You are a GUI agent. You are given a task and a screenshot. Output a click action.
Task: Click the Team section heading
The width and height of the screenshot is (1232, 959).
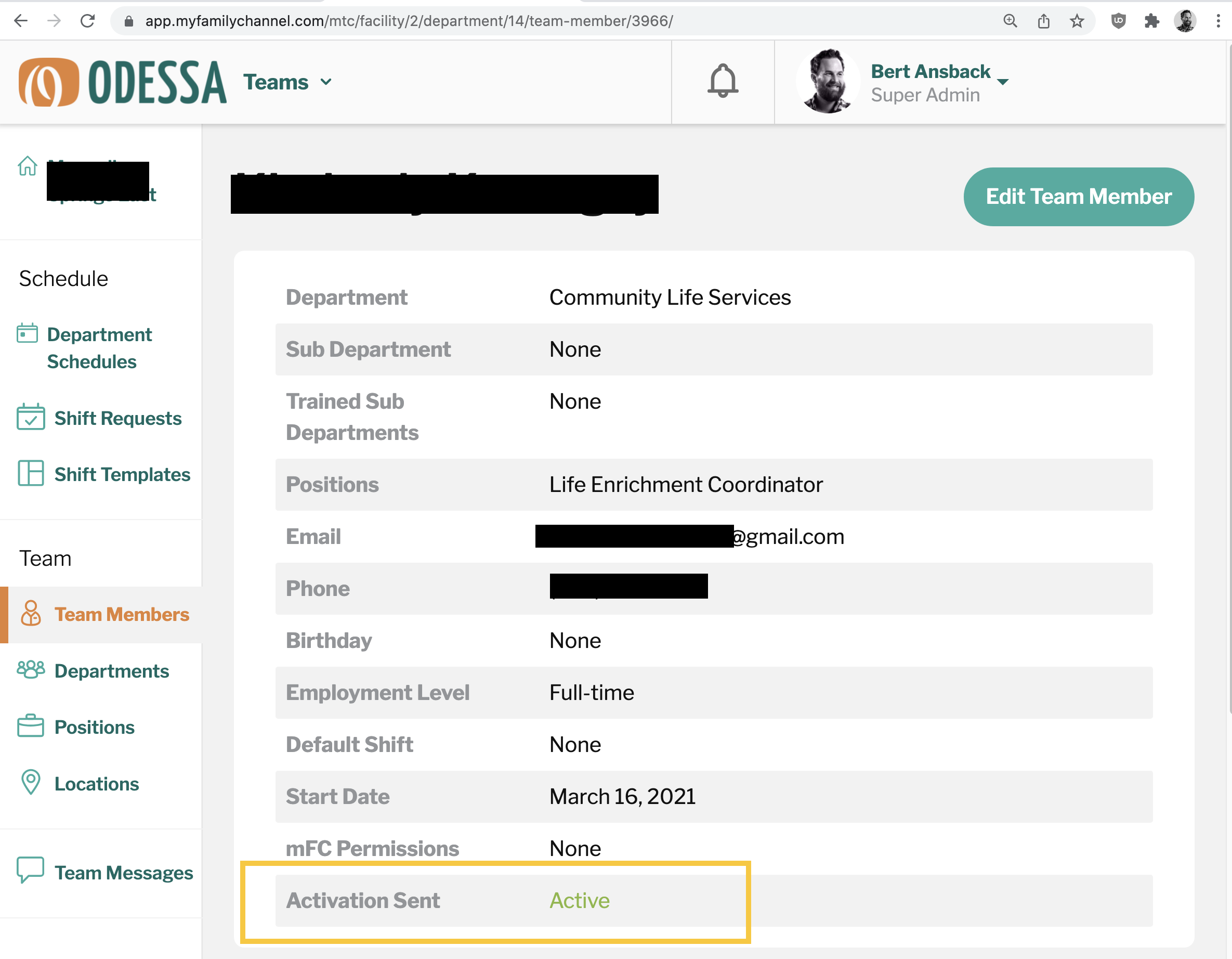(45, 558)
